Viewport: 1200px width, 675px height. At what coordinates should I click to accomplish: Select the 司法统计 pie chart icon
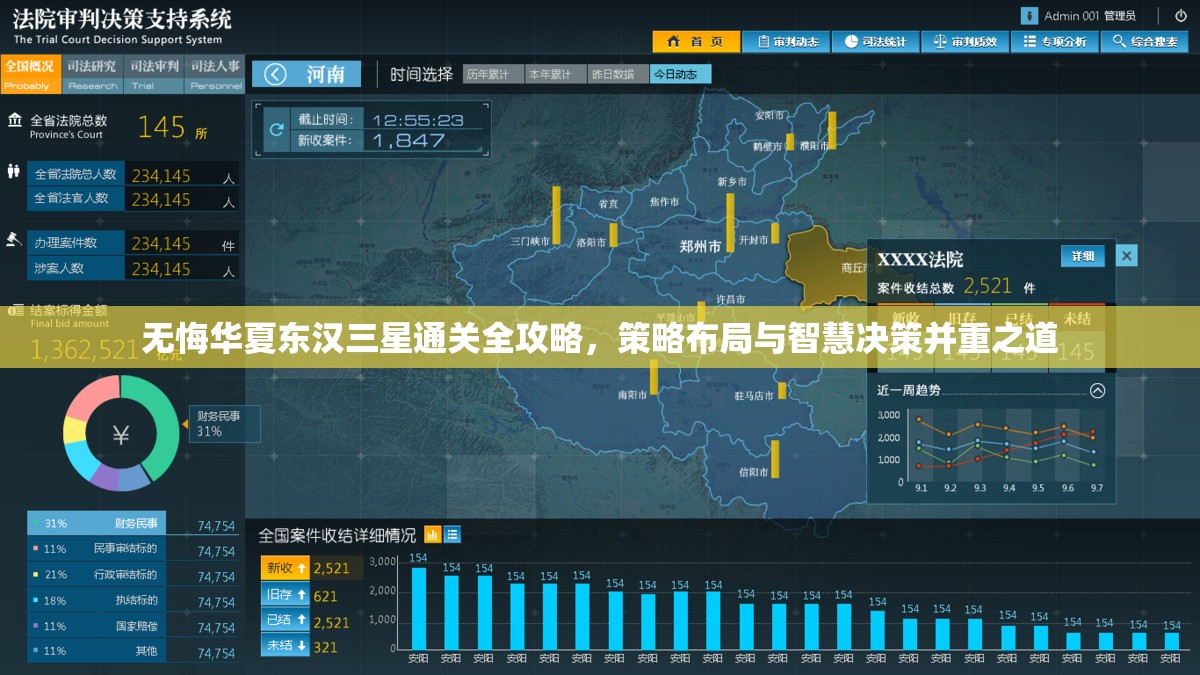coord(852,42)
